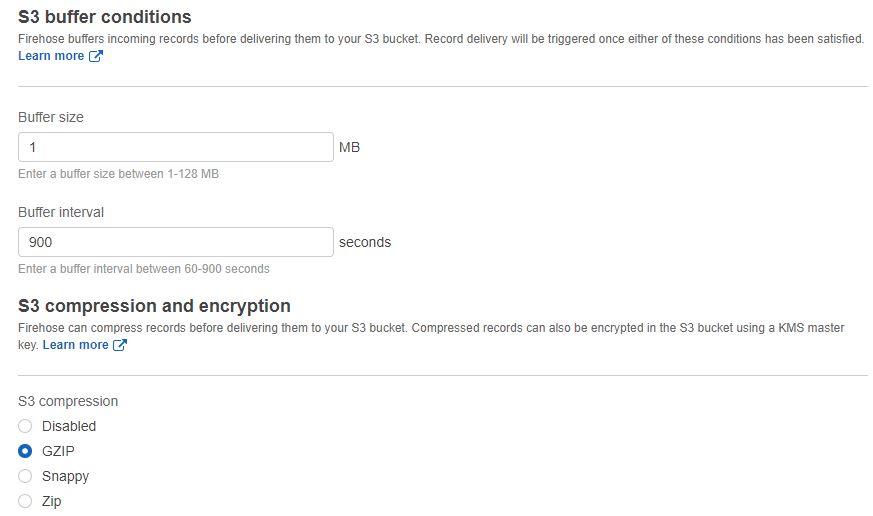Select the Disabled compression radio button
This screenshot has height=516, width=873.
coord(26,426)
